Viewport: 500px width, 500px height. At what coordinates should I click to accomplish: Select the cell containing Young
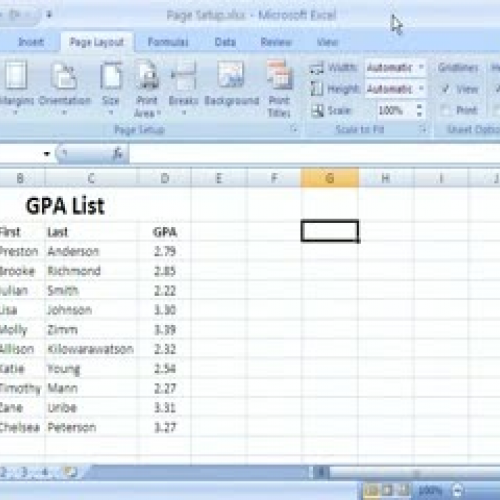91,369
